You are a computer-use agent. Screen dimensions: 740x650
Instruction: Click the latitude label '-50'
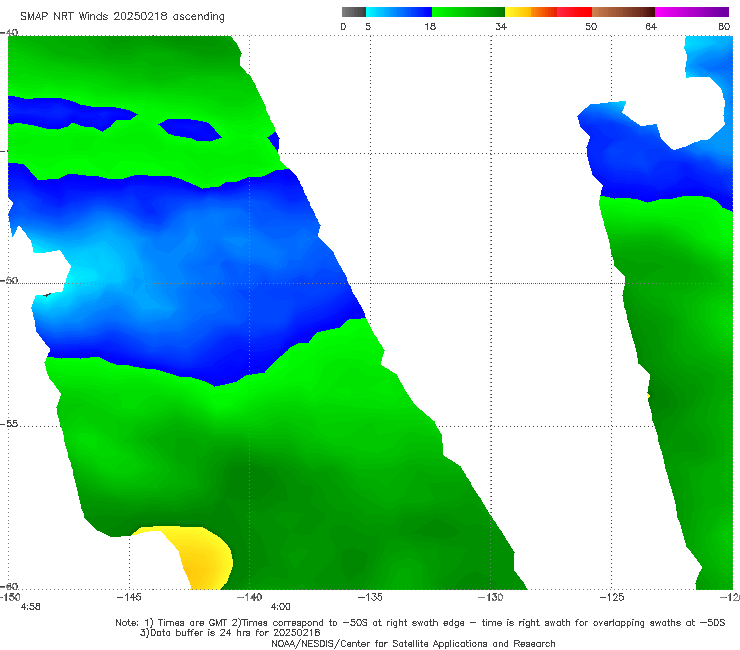[x=9, y=280]
